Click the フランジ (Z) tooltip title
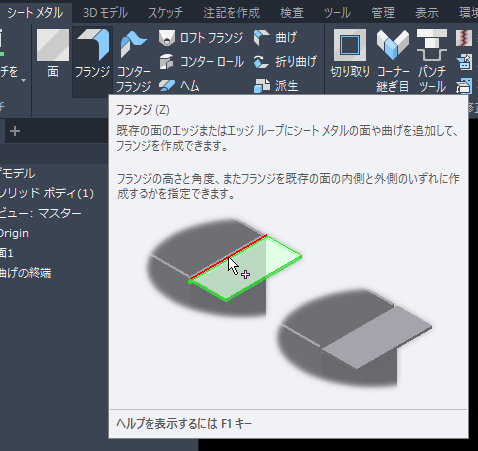The image size is (478, 451). (143, 110)
